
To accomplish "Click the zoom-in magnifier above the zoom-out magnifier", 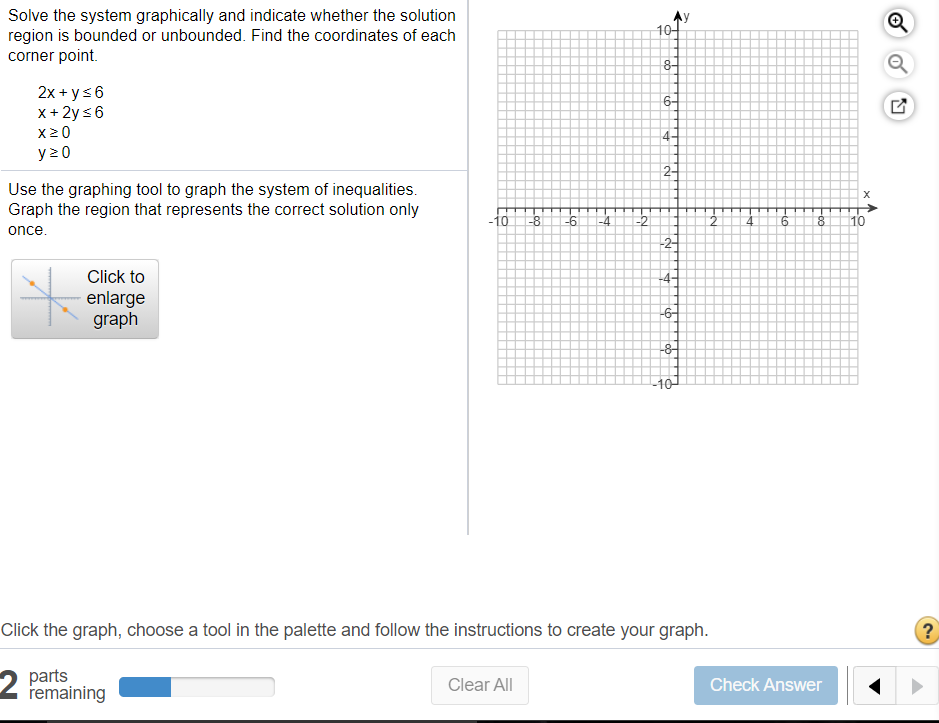I will (897, 22).
